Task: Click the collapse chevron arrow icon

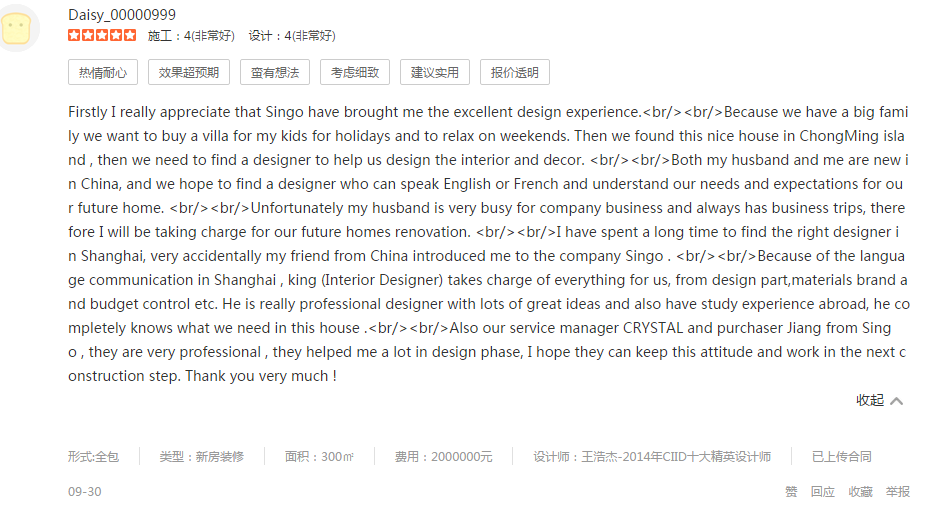Action: (x=897, y=401)
